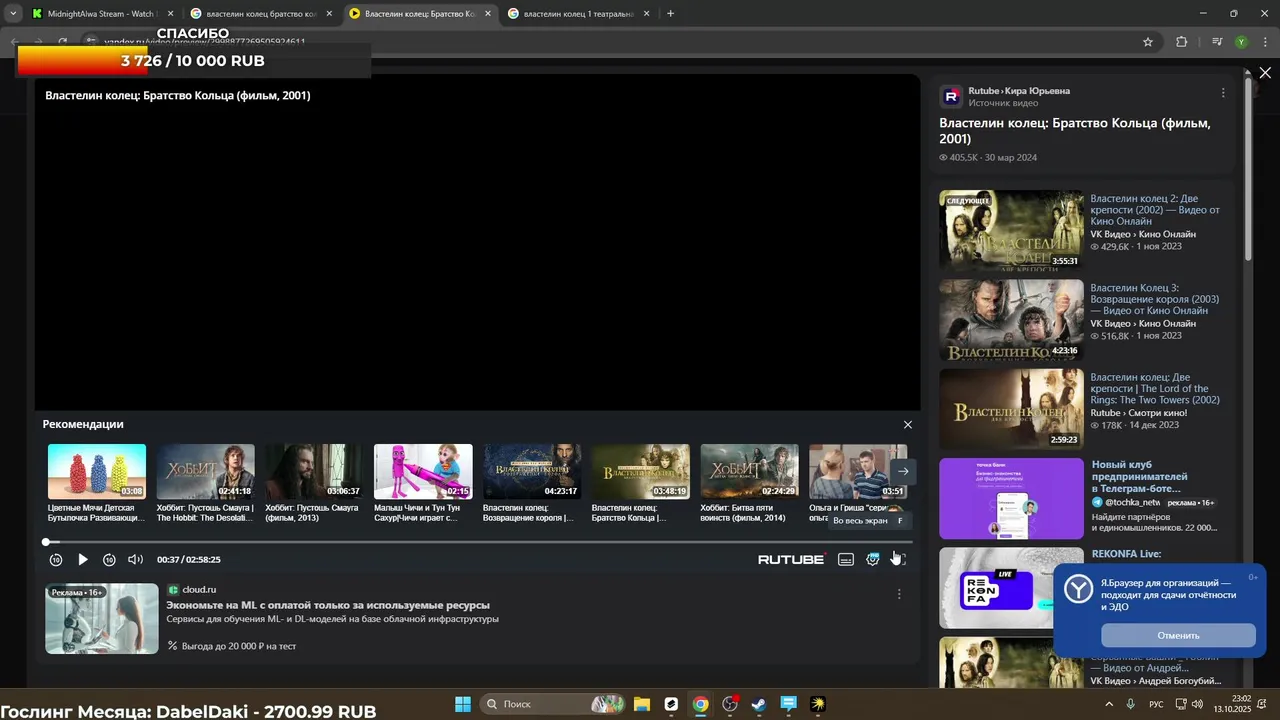Close the Рекомендации panel
The width and height of the screenshot is (1280, 720).
coord(908,425)
